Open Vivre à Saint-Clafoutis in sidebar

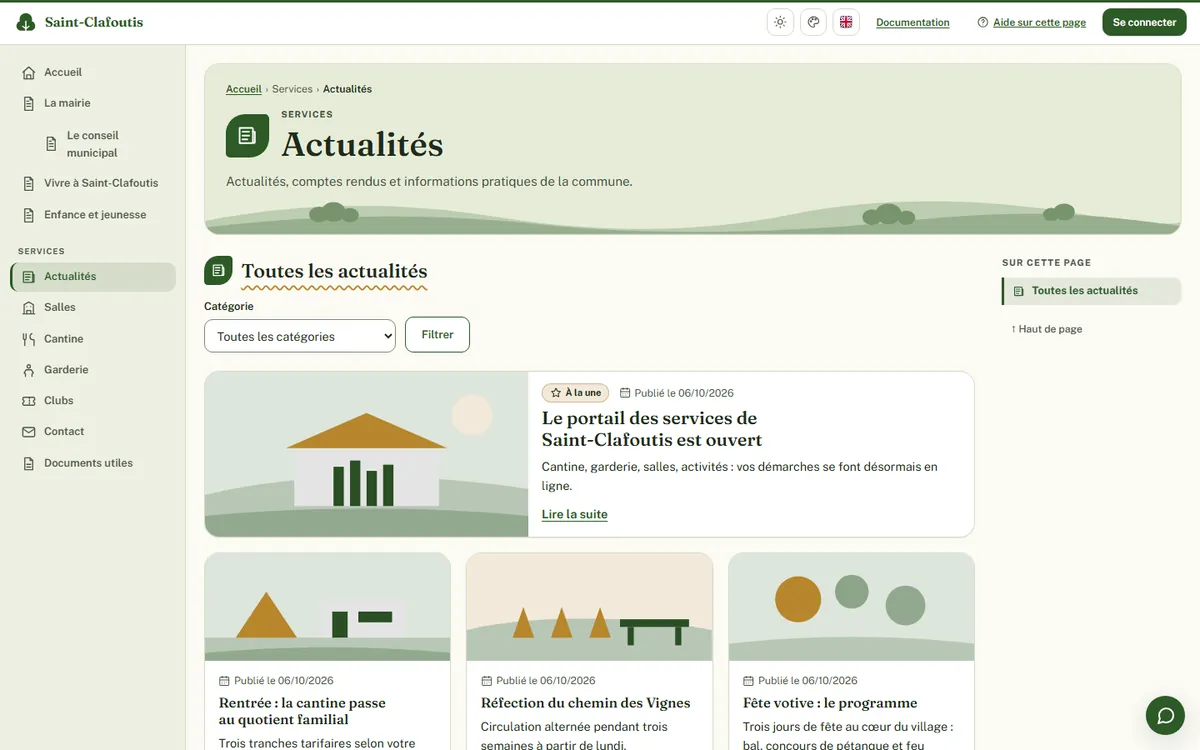pyautogui.click(x=93, y=183)
